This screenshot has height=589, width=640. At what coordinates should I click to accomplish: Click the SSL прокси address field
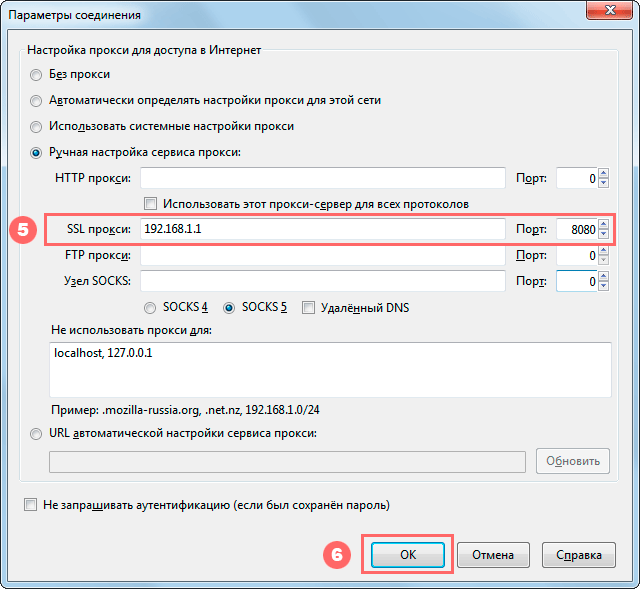tap(322, 230)
